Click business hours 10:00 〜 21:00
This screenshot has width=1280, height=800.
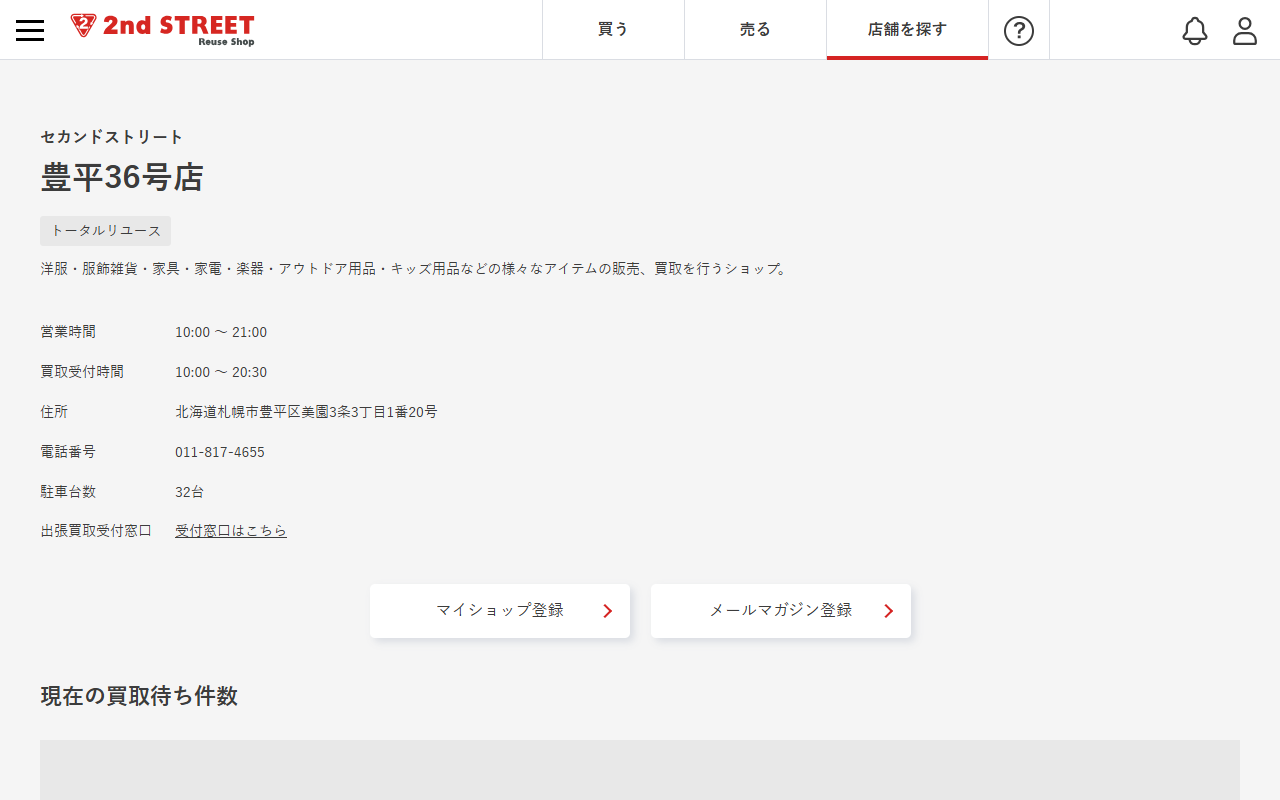coord(221,332)
